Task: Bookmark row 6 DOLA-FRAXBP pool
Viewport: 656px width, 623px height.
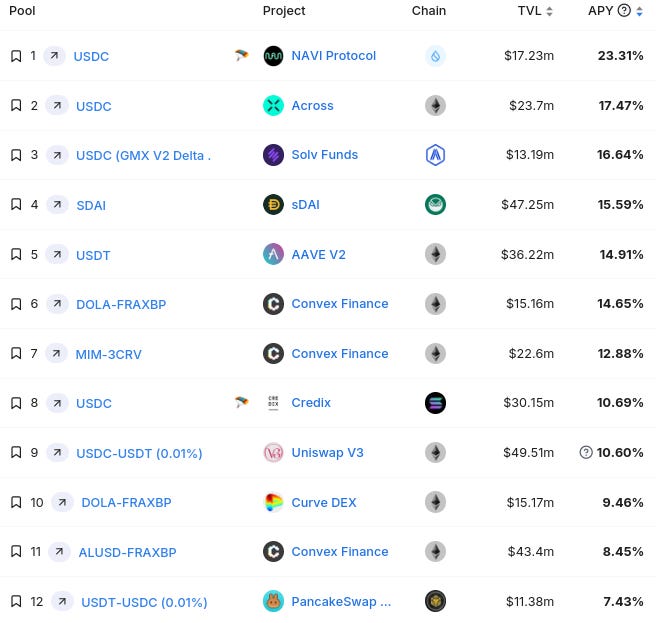Action: pyautogui.click(x=16, y=304)
